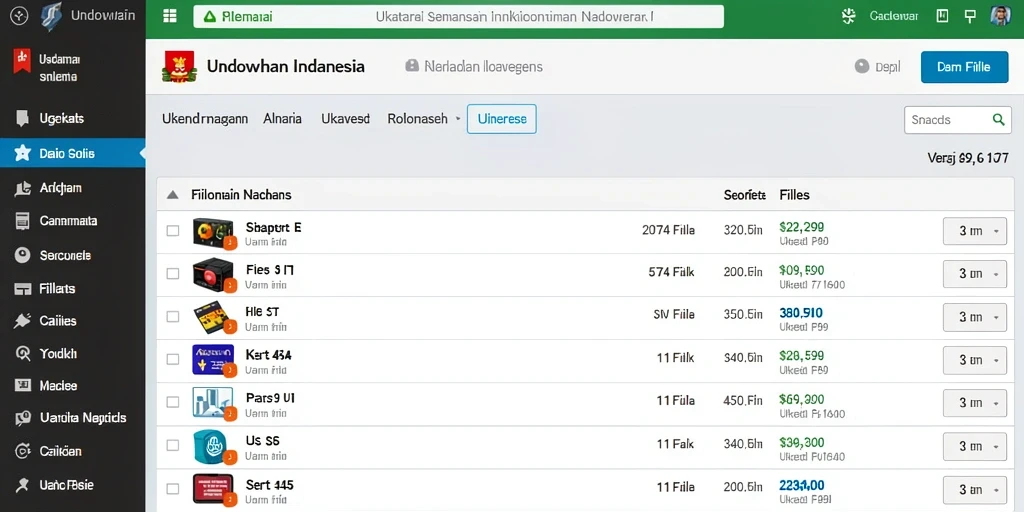The height and width of the screenshot is (512, 1024).
Task: Open the Hle ST product thumbnail
Action: pyautogui.click(x=214, y=317)
